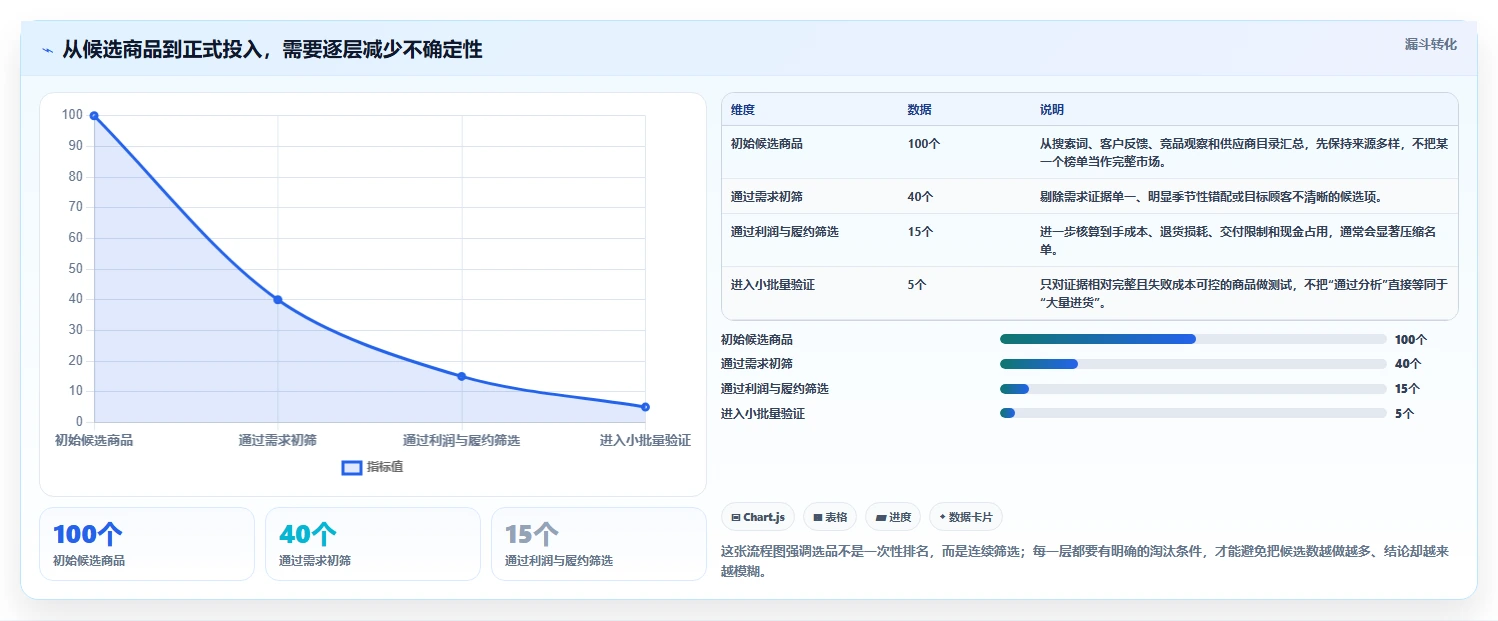Click the 表格 tag

click(x=830, y=517)
